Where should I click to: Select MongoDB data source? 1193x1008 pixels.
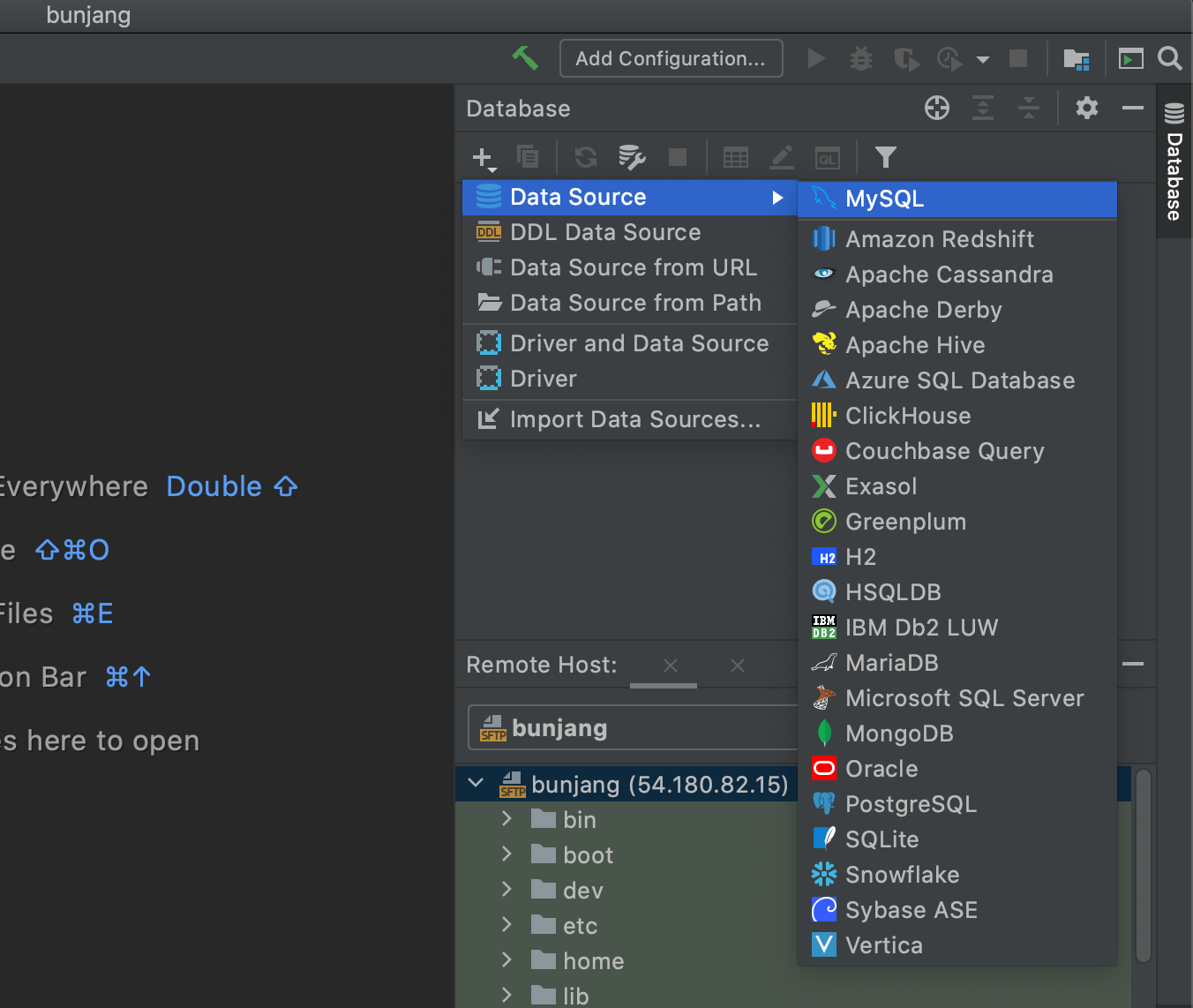(x=957, y=733)
